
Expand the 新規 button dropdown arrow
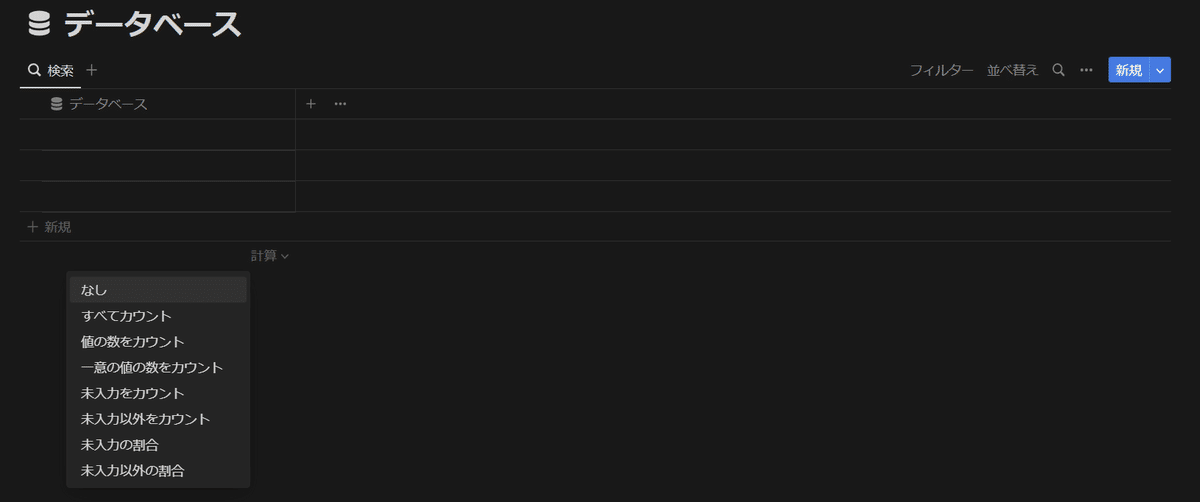1160,70
